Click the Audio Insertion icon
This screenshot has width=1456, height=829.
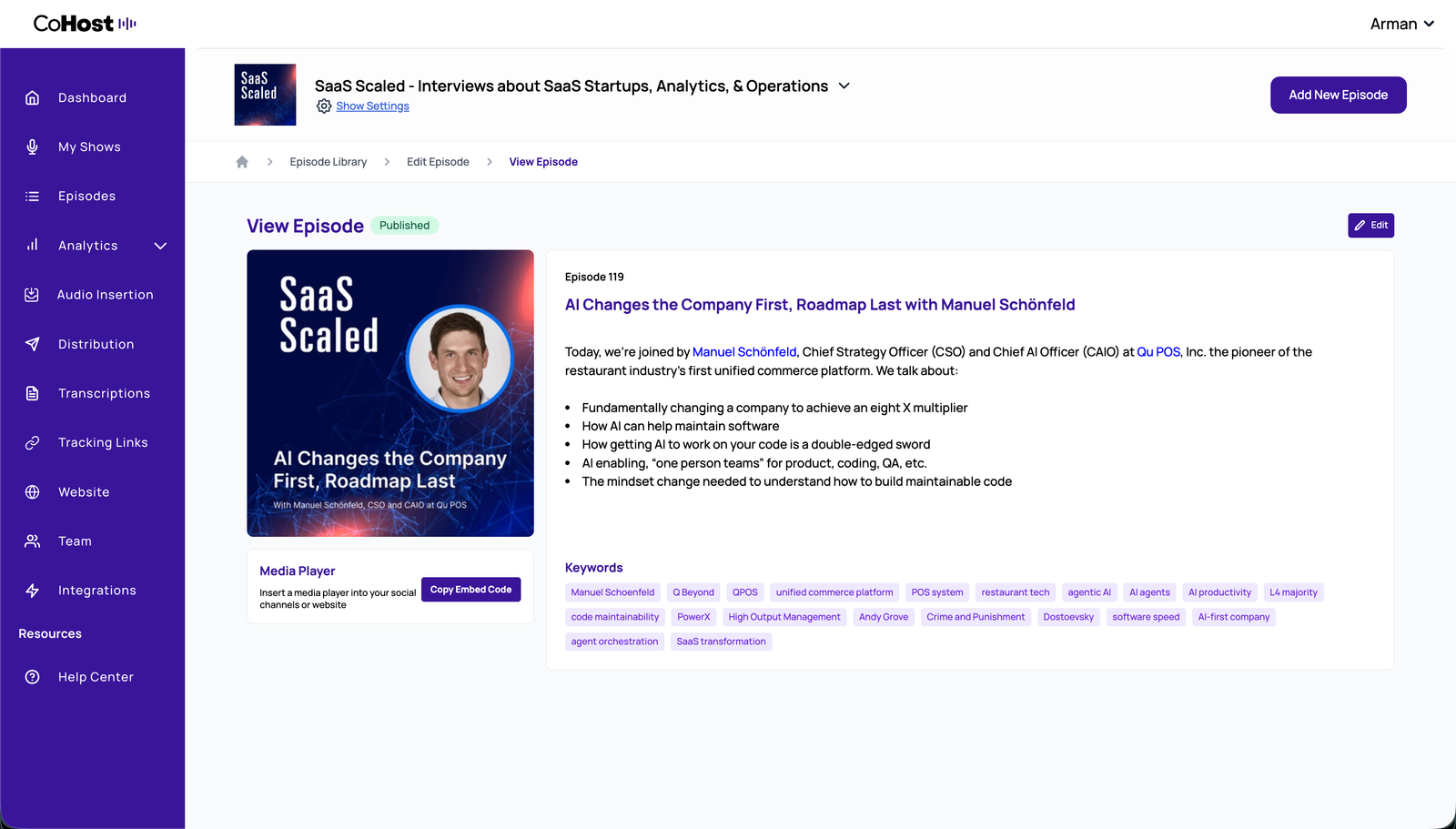[32, 295]
